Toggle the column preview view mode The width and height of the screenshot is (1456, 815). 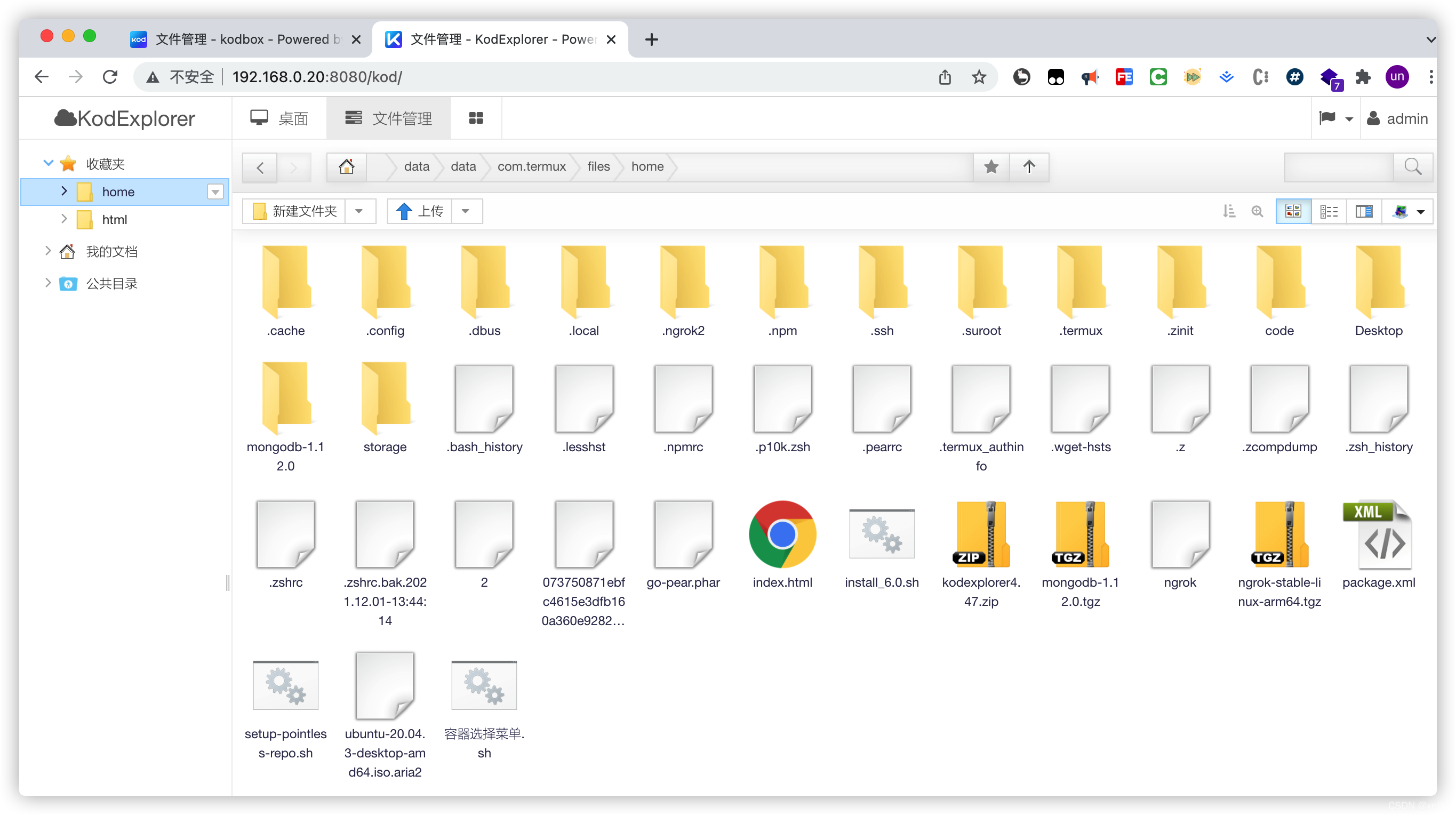1364,211
